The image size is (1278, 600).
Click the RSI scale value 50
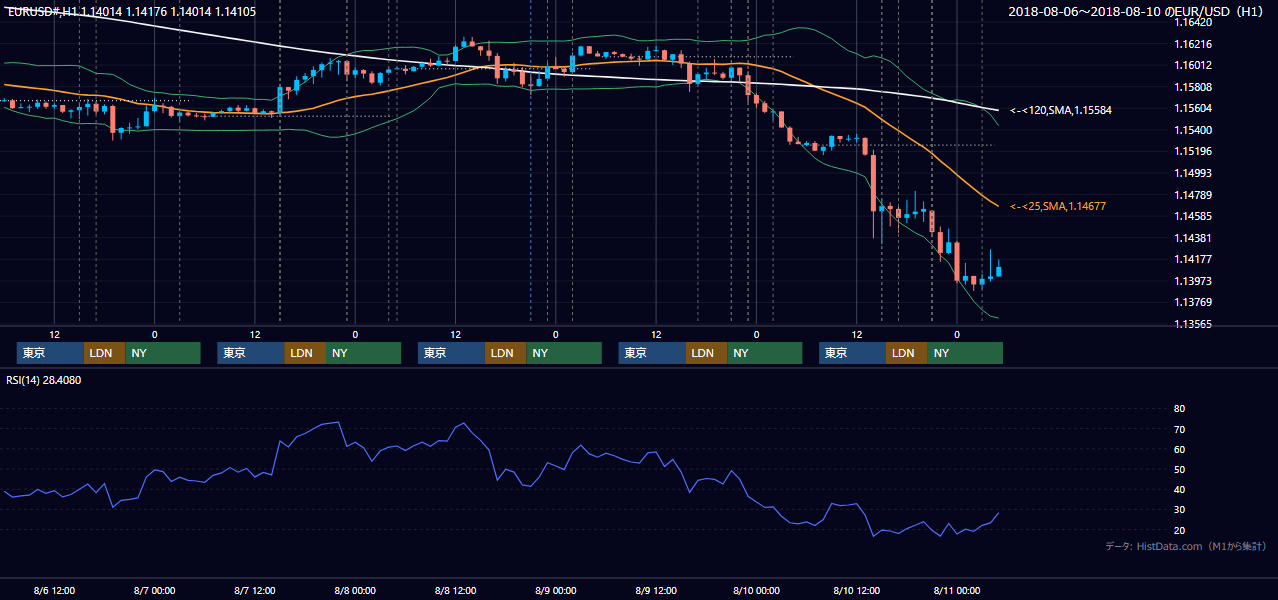point(1179,469)
